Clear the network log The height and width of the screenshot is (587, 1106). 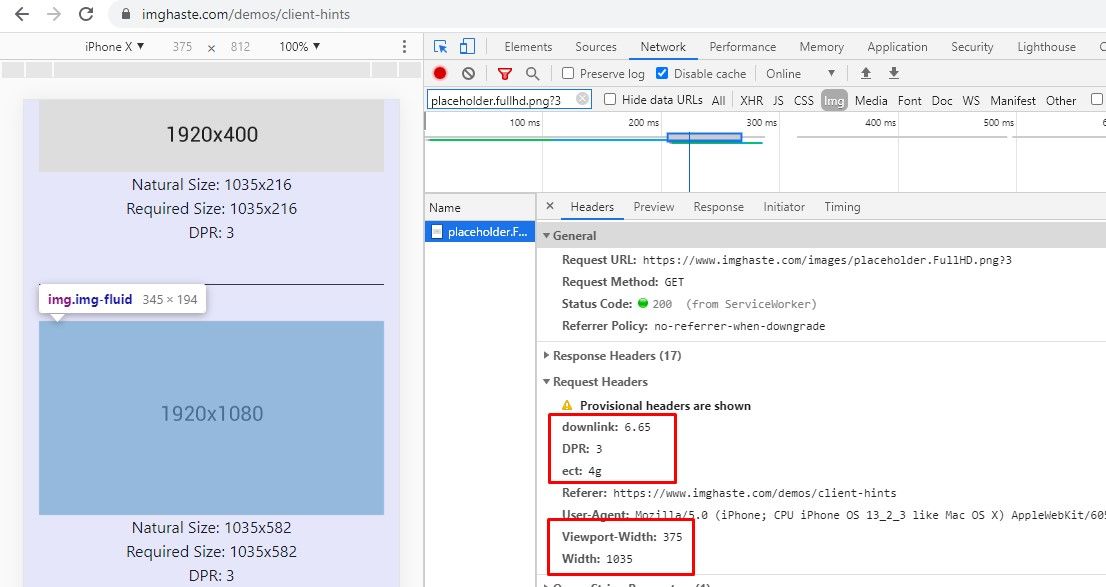click(x=468, y=73)
